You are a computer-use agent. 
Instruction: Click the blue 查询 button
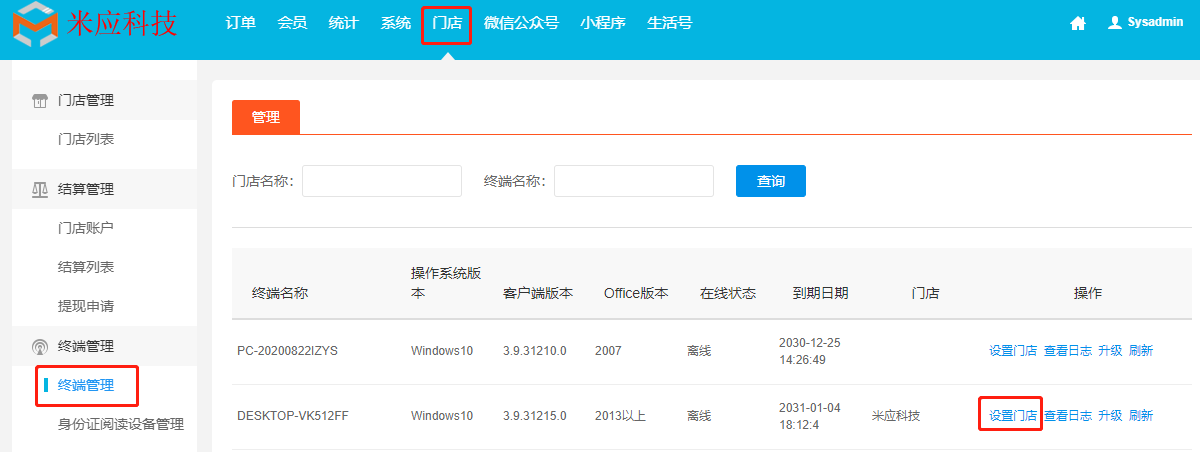771,181
